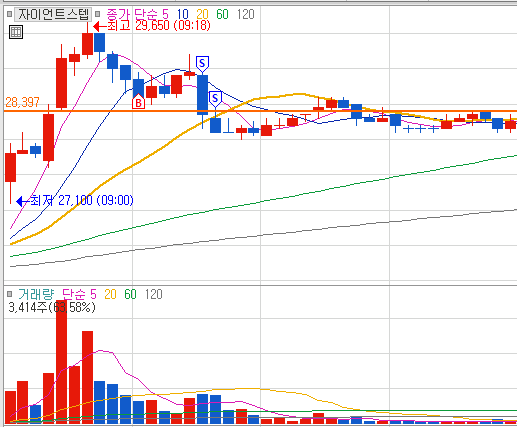Select the yellow 20 price moving average label
Viewport: 517px width, 427px height.
point(202,14)
